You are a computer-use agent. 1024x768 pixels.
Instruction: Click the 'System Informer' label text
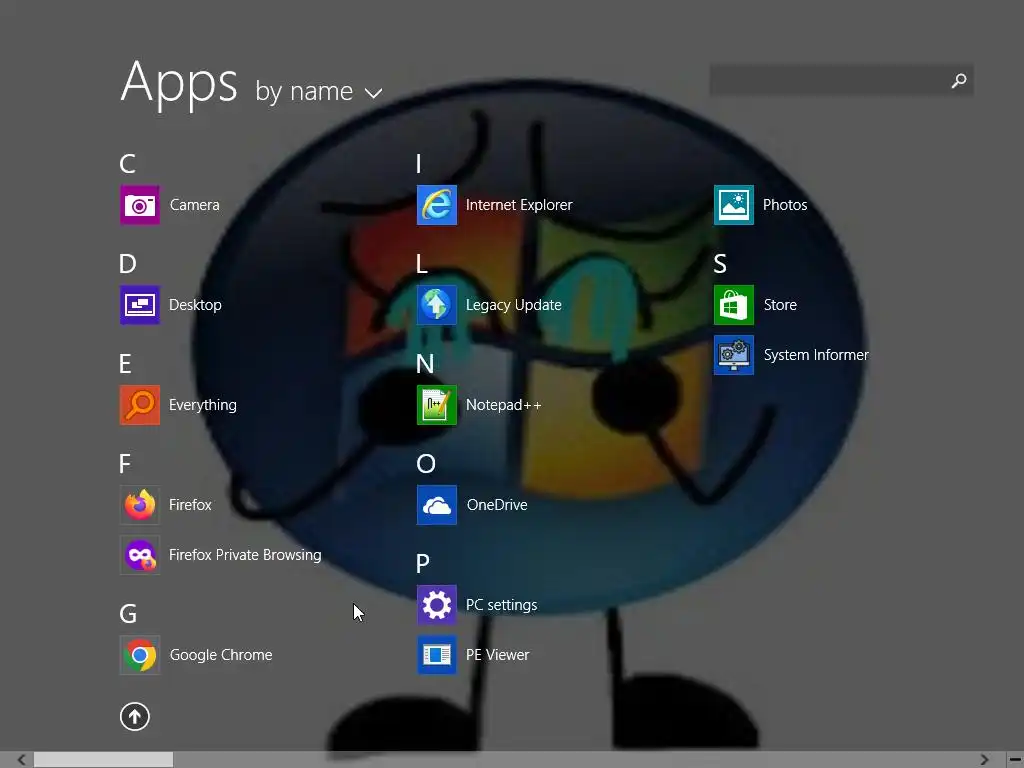click(x=816, y=355)
